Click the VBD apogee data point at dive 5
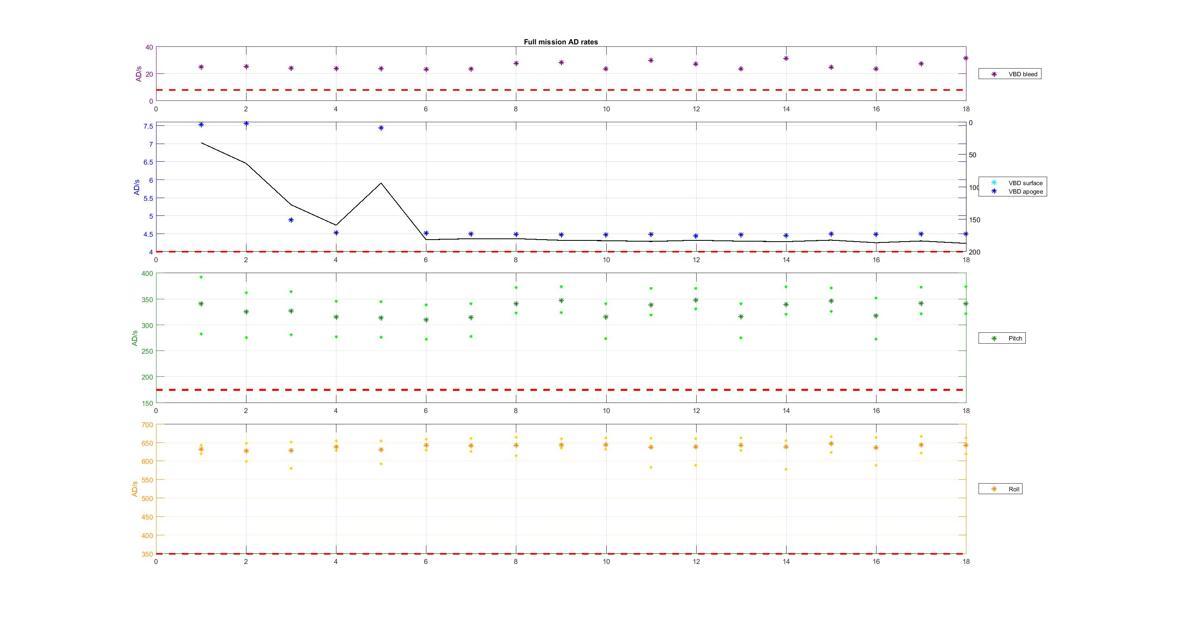This screenshot has width=1200, height=622. (381, 128)
